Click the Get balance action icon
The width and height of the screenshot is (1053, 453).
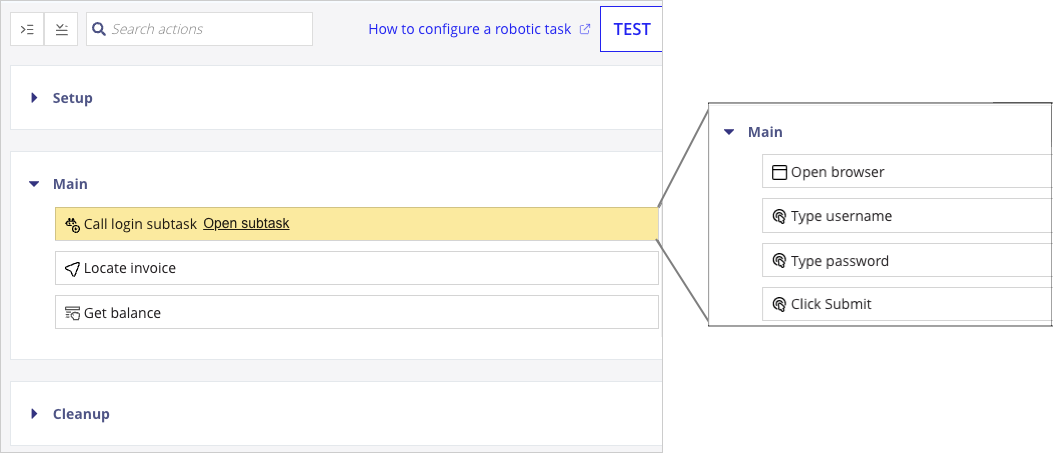coord(72,313)
